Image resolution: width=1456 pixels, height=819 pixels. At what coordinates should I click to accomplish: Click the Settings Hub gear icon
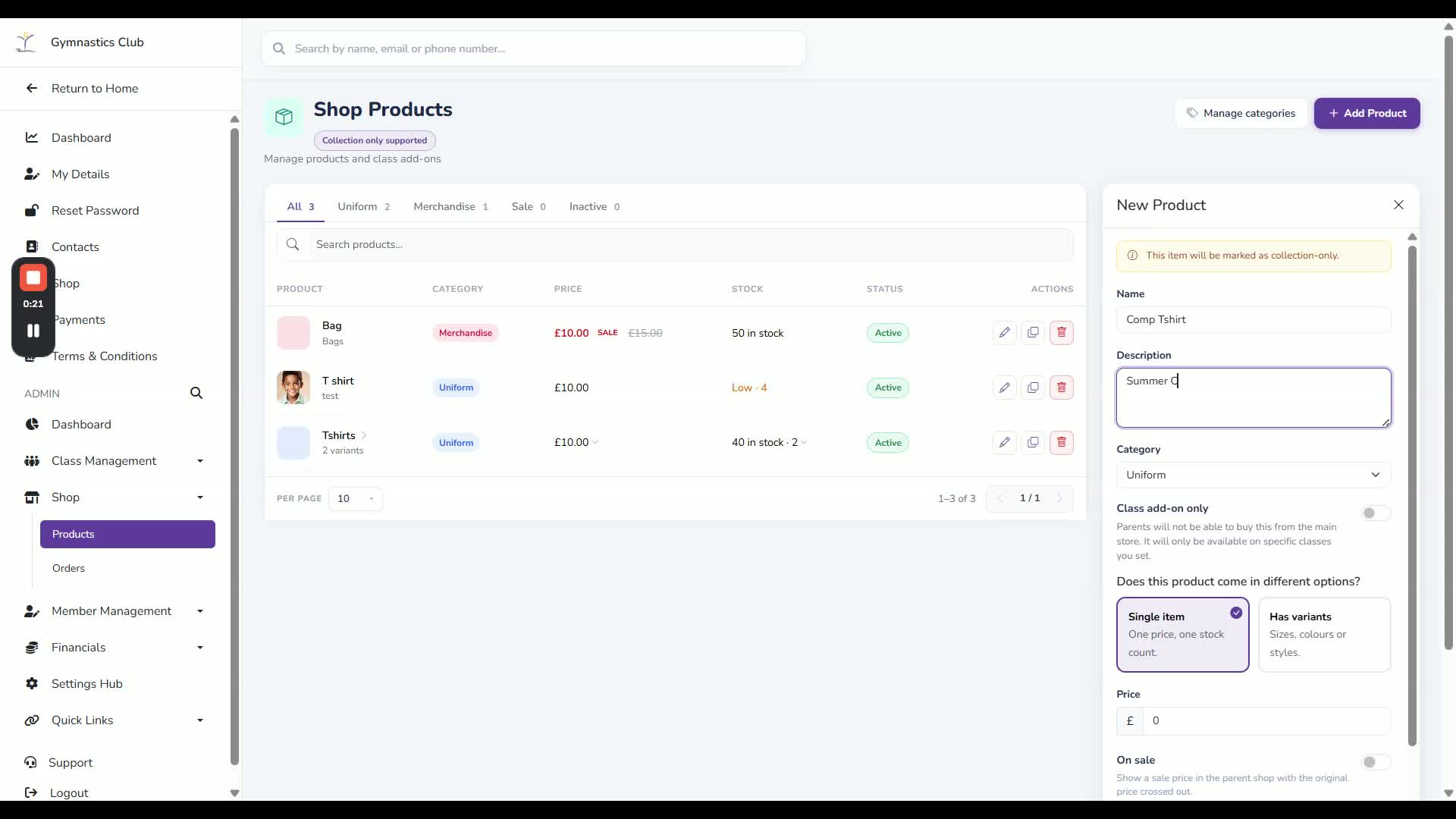32,683
